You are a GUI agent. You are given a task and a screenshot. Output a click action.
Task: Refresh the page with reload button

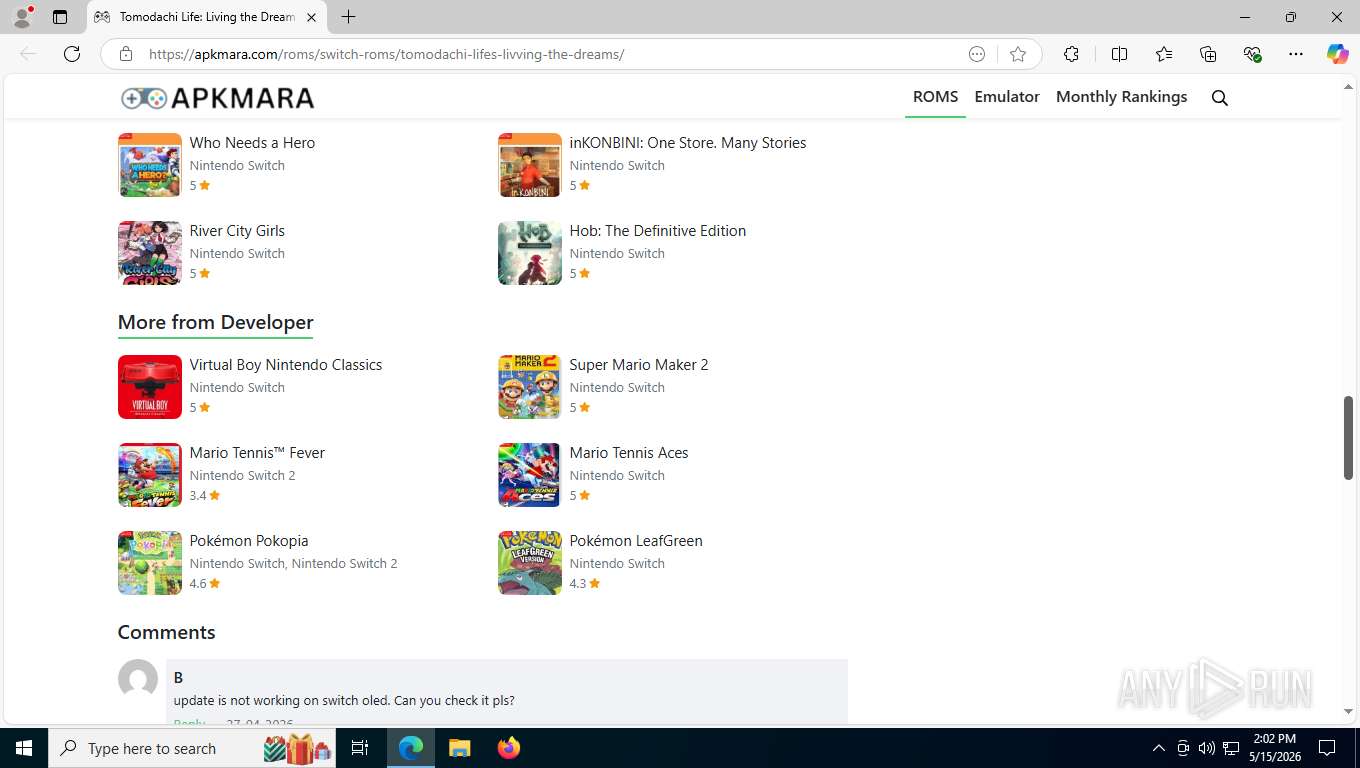click(72, 54)
